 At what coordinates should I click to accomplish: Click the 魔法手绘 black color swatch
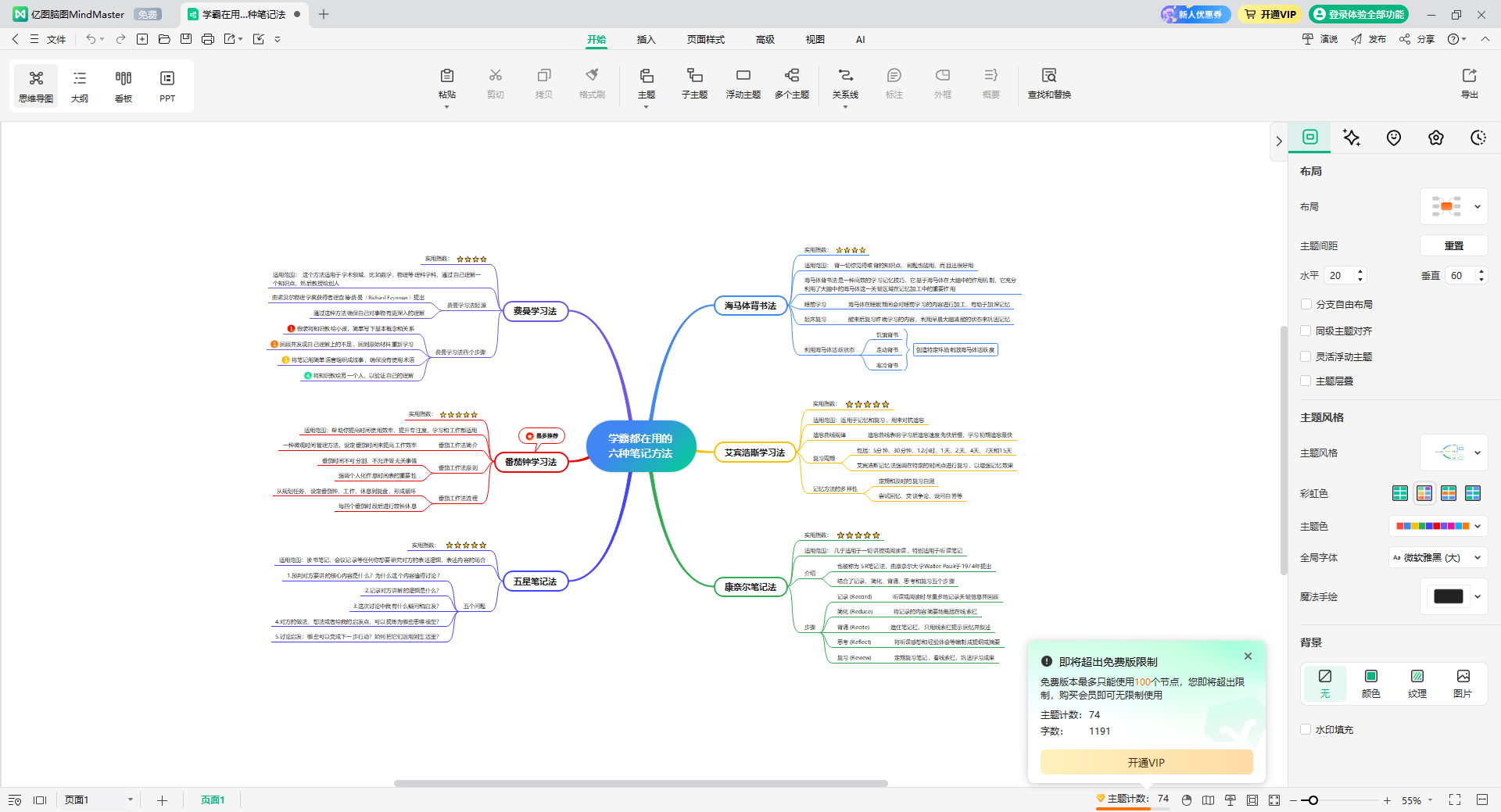coord(1448,597)
